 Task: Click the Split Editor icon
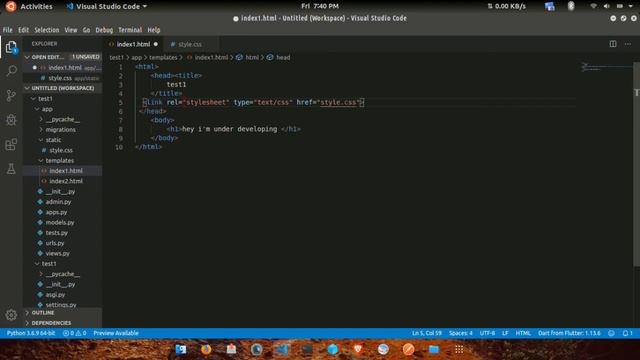coord(613,44)
